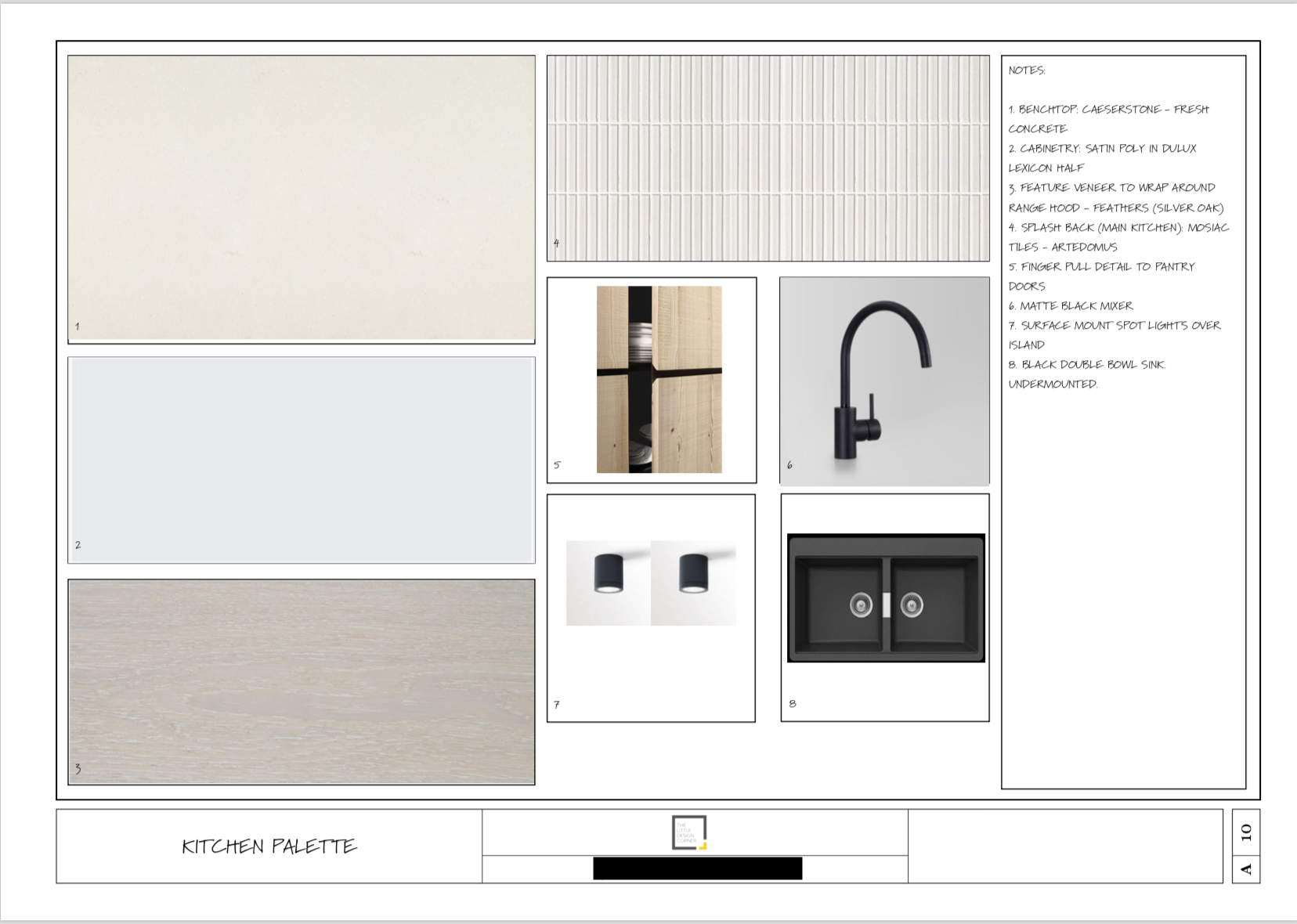This screenshot has width=1297, height=924.
Task: Select the Caesarstone benchtop sample image numbered 1
Action: coord(302,199)
